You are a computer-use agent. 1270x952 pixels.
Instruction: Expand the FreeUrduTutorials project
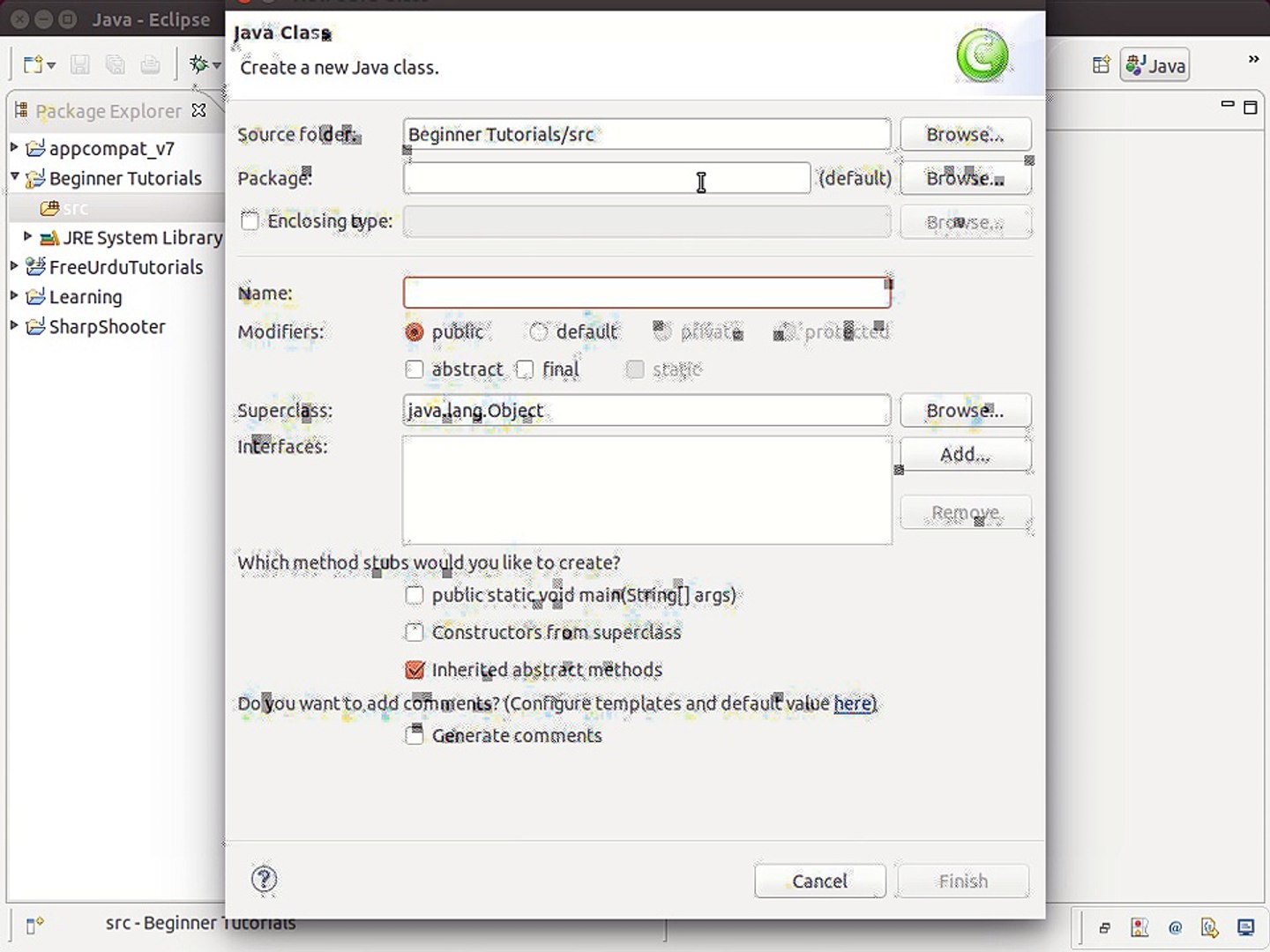[x=14, y=265]
